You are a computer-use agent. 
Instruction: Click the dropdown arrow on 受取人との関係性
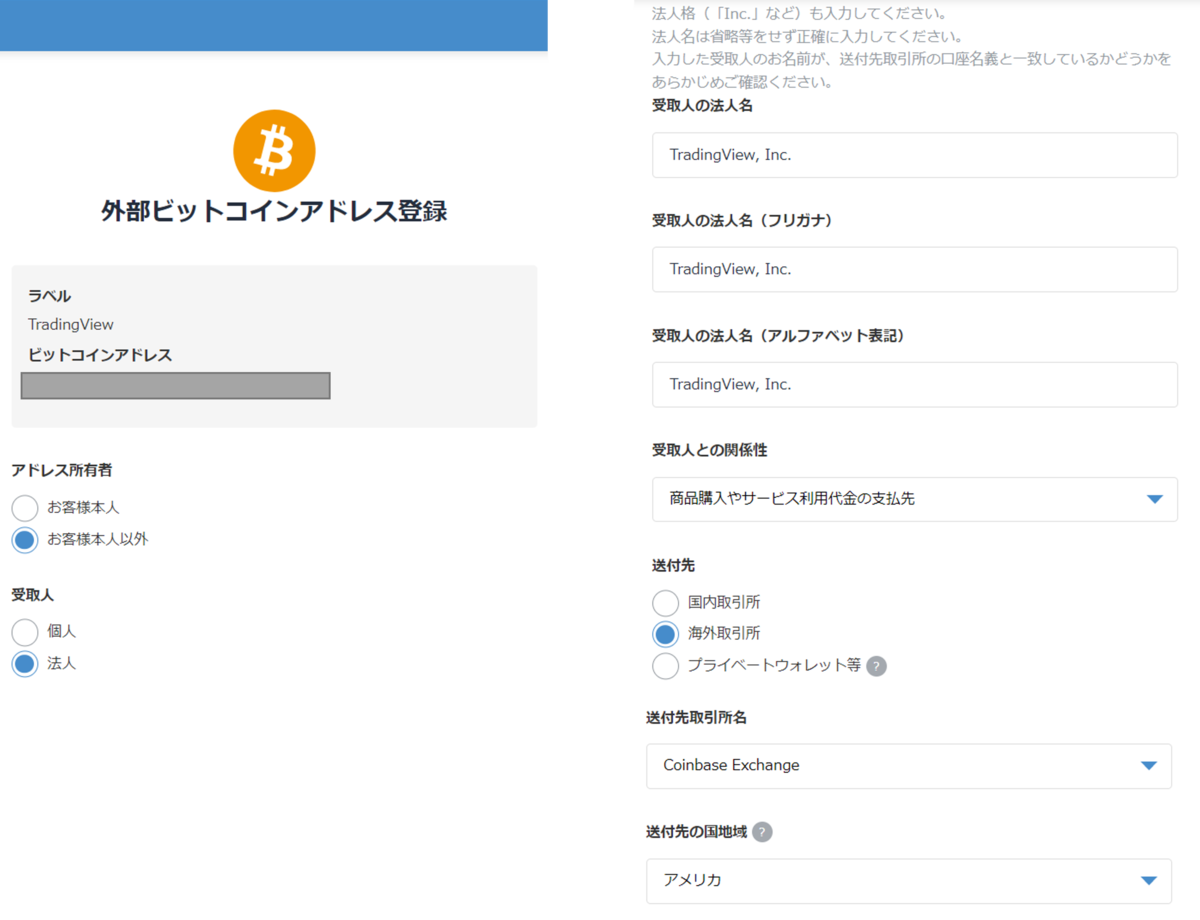tap(1157, 499)
